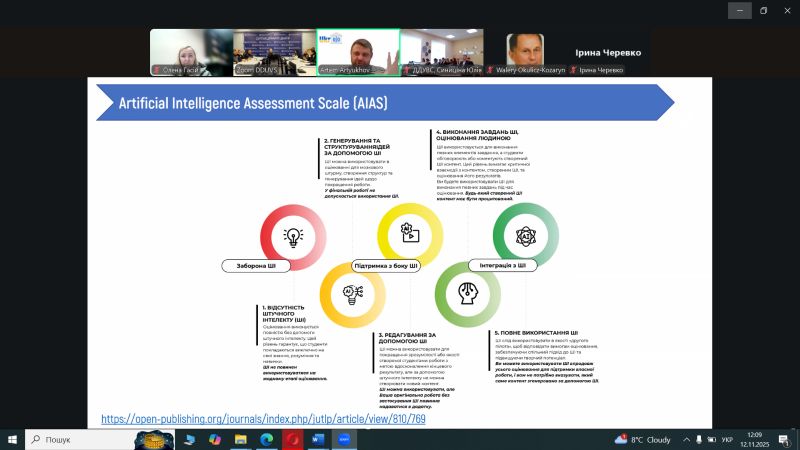This screenshot has width=800, height=450.
Task: Select Artem Artyukhov's highlighted video tile
Action: (x=358, y=51)
